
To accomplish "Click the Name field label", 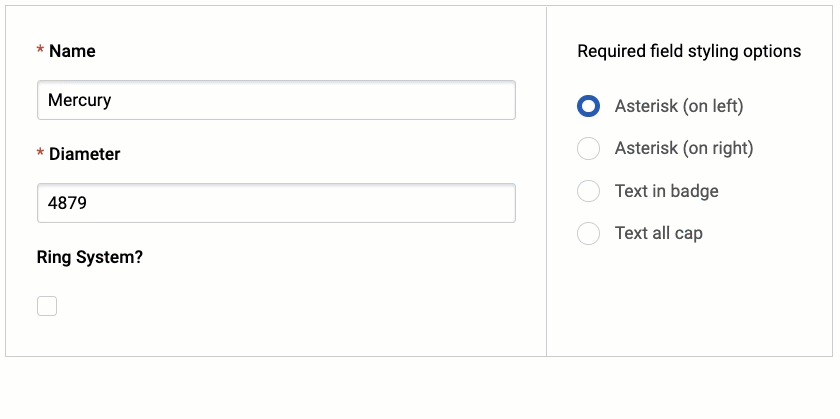I will [x=72, y=51].
